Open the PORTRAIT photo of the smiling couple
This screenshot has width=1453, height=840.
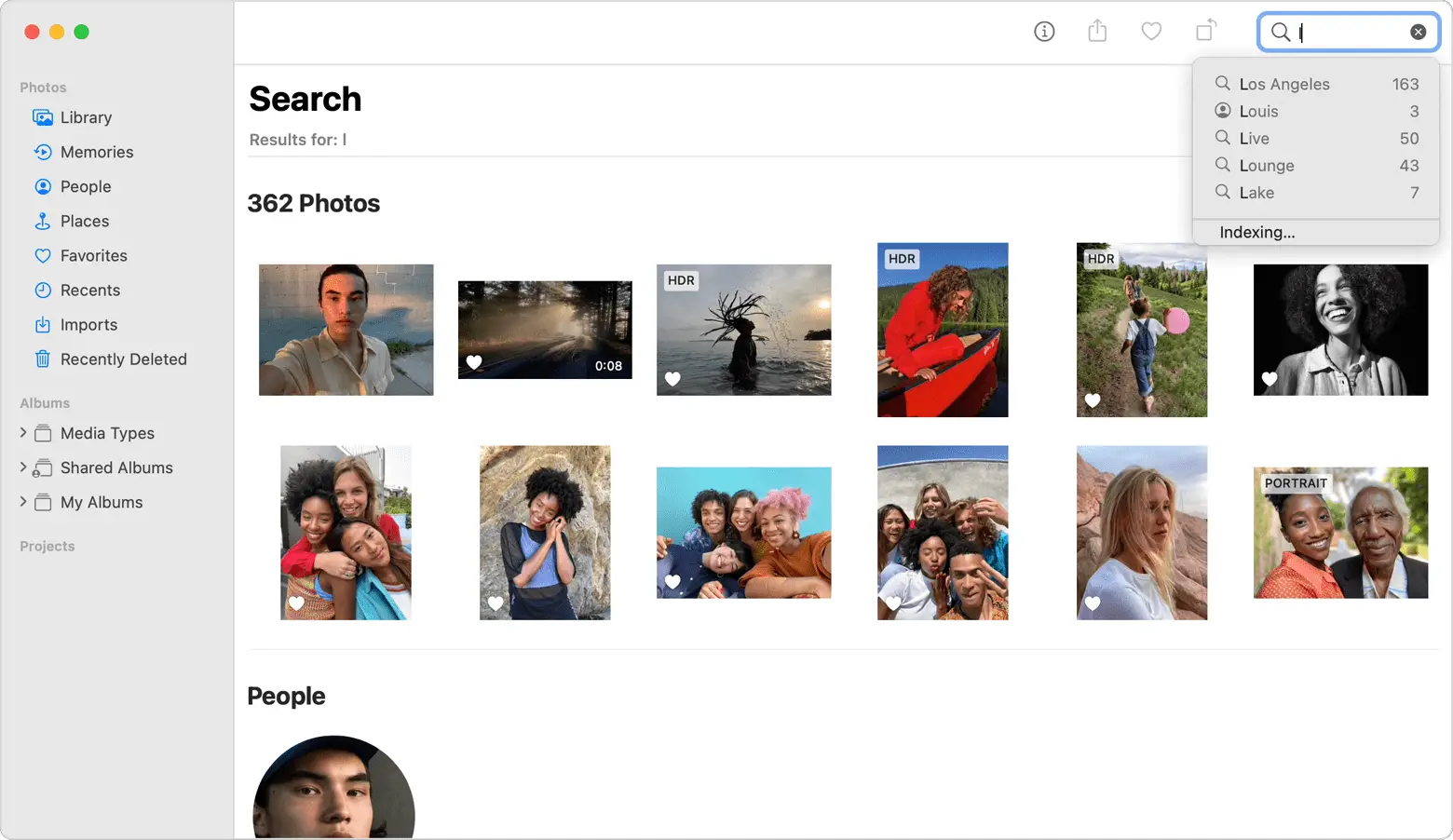[1340, 533]
